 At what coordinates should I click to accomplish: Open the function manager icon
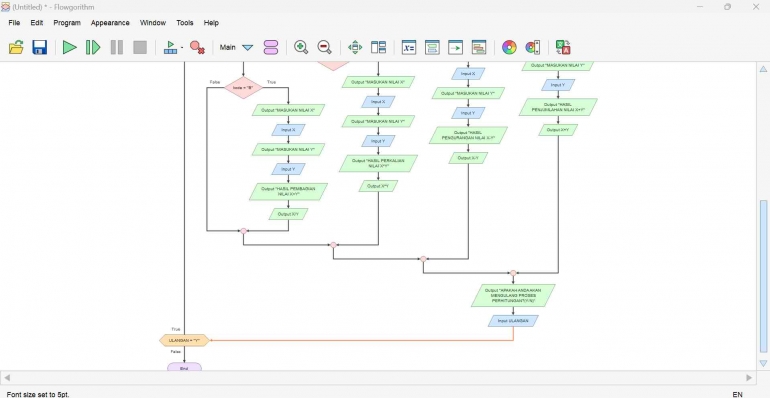coord(271,47)
